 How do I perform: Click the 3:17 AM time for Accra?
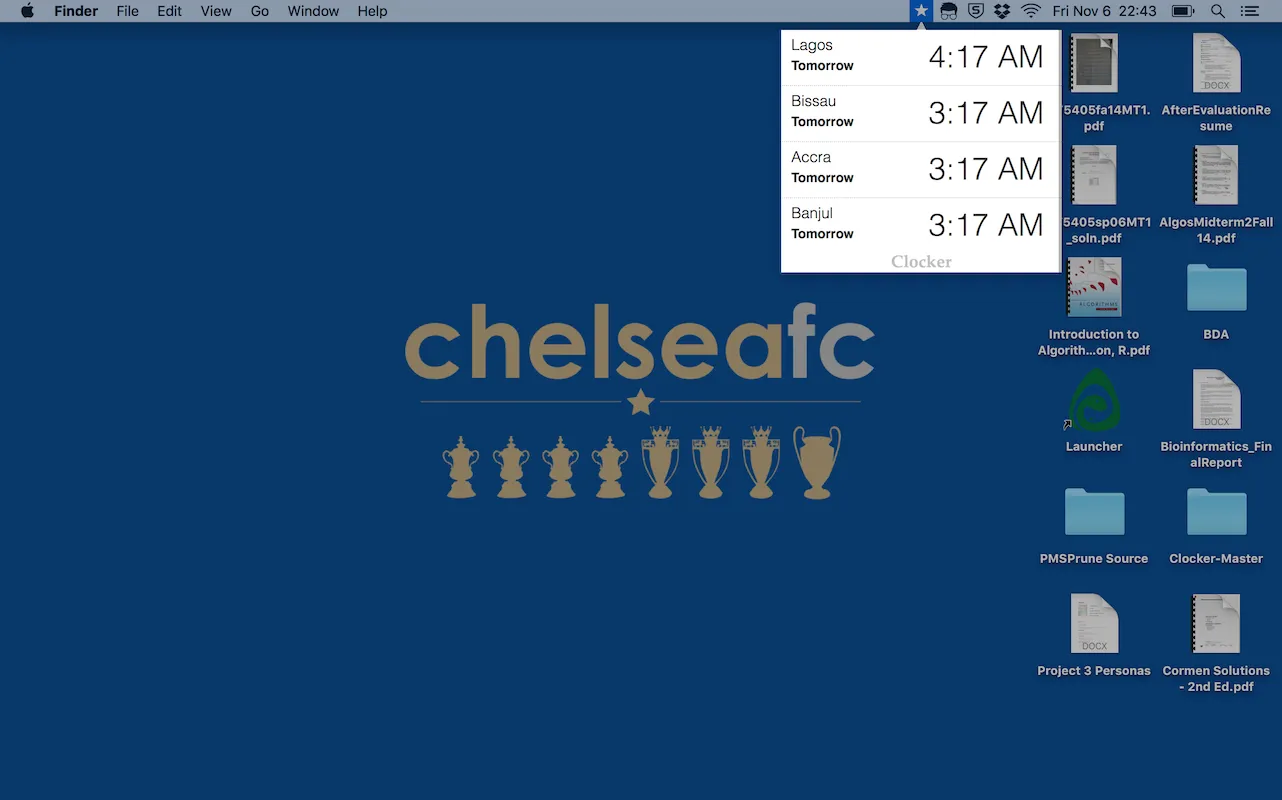point(986,169)
